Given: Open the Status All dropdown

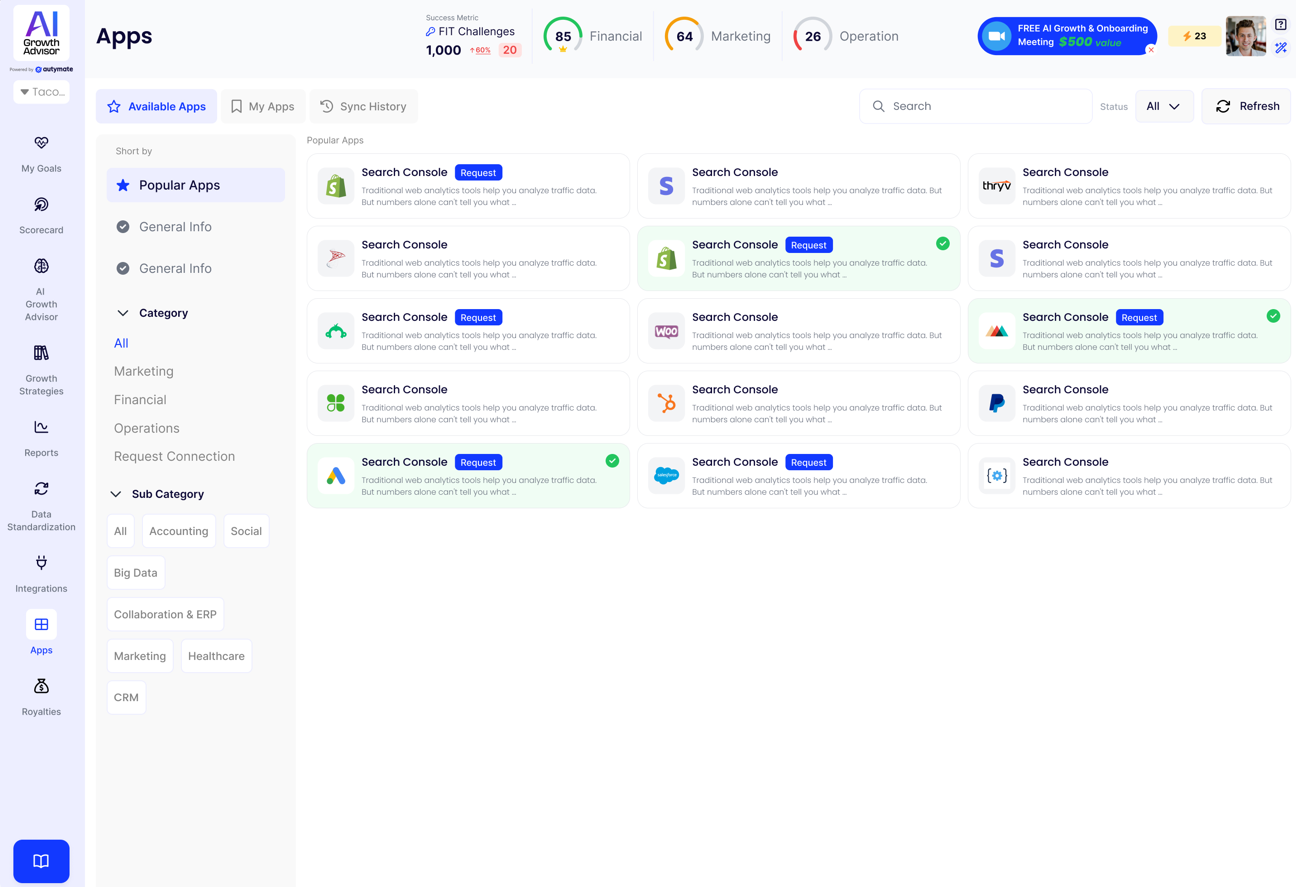Looking at the screenshot, I should 1164,106.
